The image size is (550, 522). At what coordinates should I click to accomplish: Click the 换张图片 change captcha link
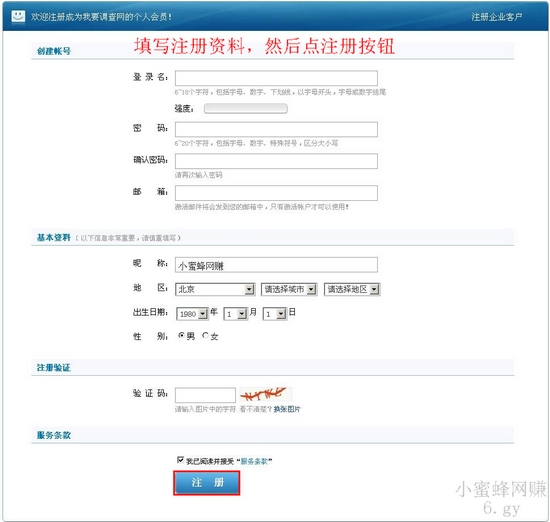(287, 409)
